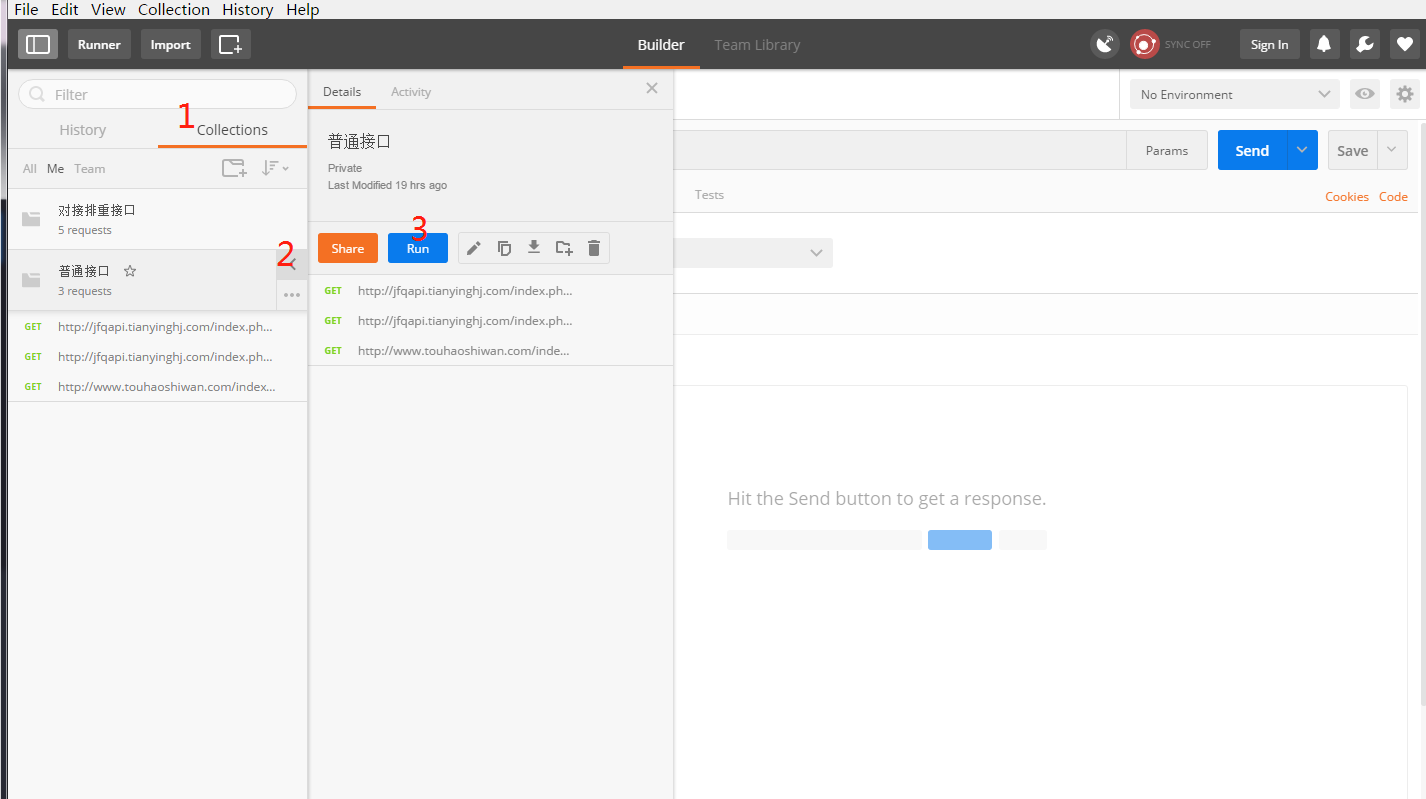Viewport: 1426px width, 799px height.
Task: Switch to the Team Library tab
Action: (757, 44)
